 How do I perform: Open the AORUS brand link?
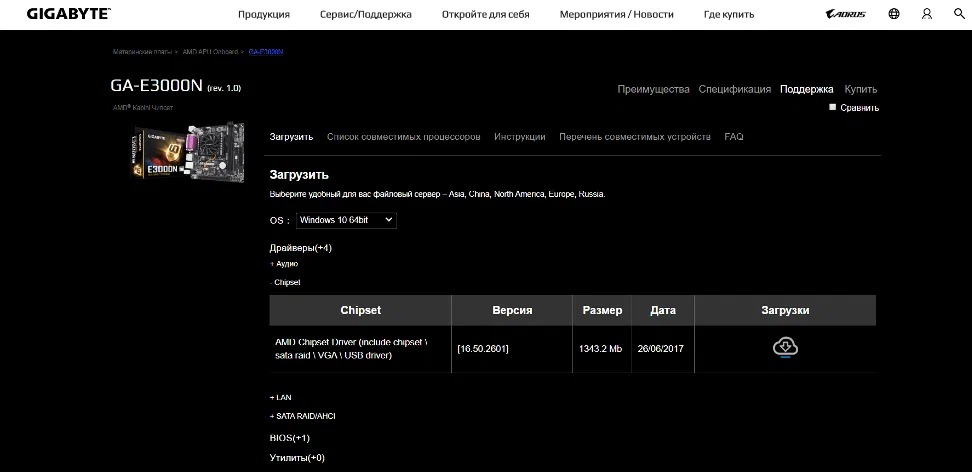846,14
